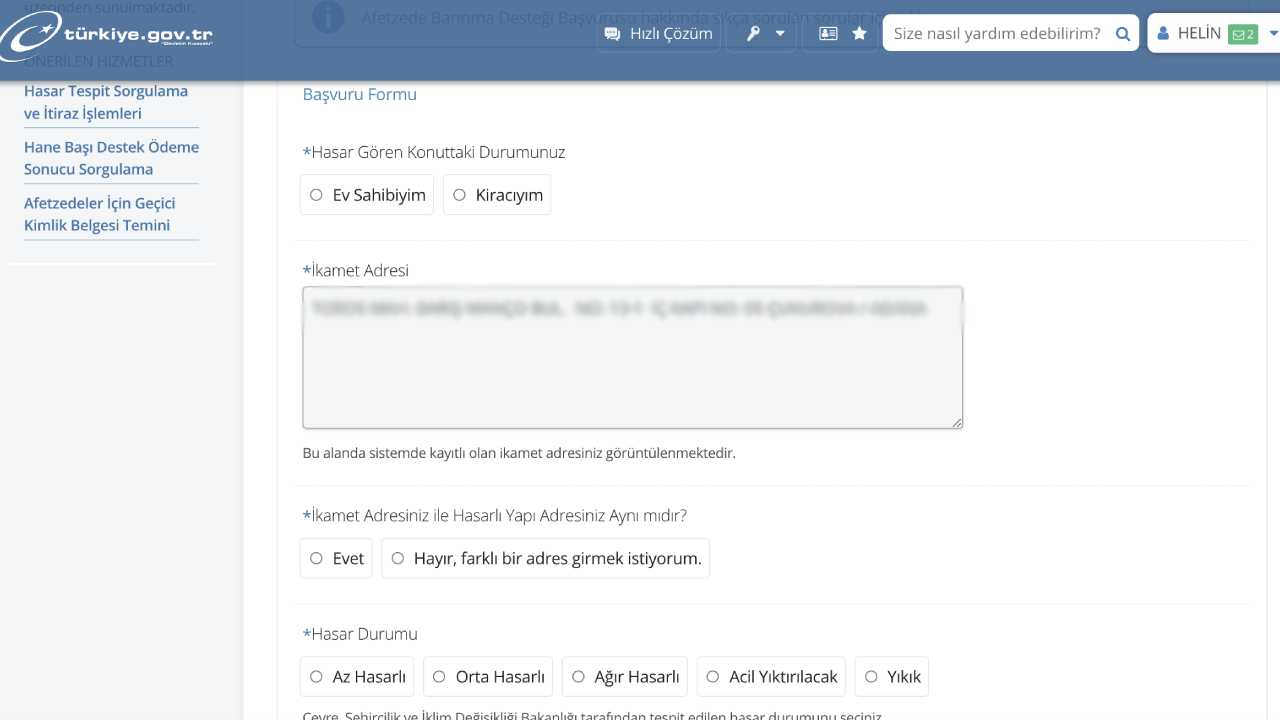Screen dimensions: 1280x720
Task: Open Hane Başı Destek Ödeme Sonucu Sorgulama
Action: (111, 158)
